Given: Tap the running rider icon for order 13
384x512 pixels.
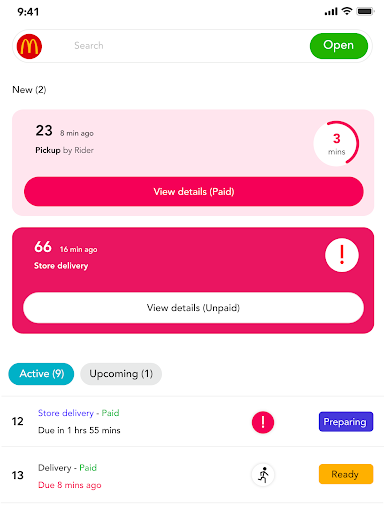Looking at the screenshot, I should [x=263, y=475].
